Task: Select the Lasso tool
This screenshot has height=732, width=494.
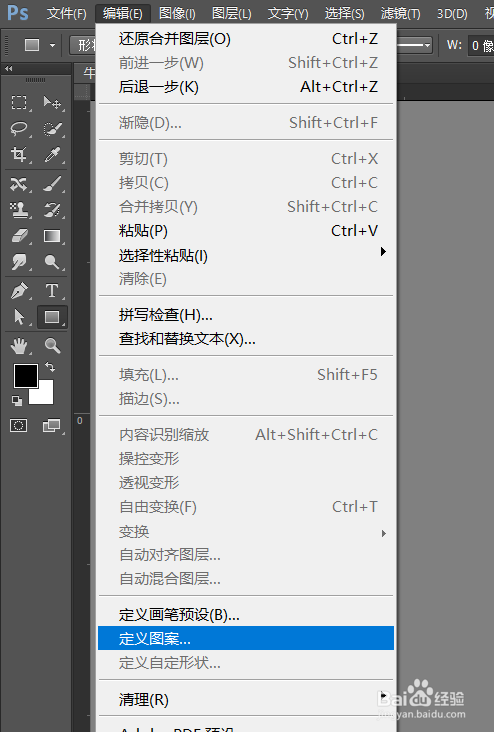Action: (19, 128)
